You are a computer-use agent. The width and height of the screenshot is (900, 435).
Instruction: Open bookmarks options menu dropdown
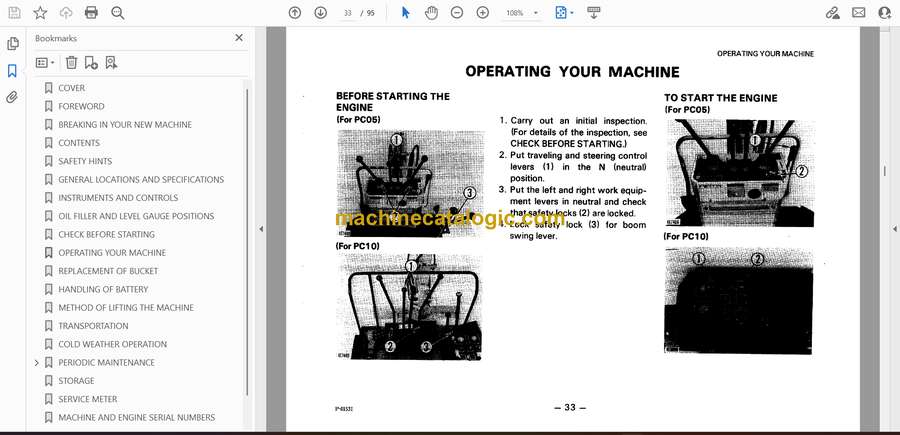pyautogui.click(x=44, y=62)
